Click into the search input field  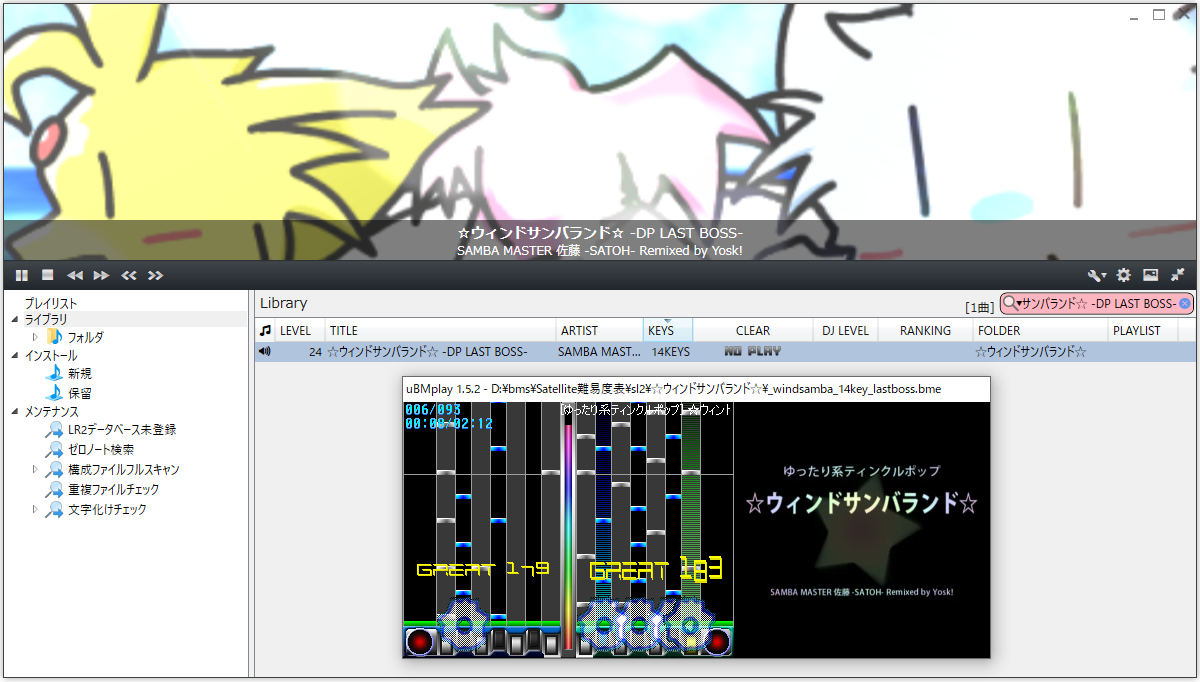tap(1098, 303)
